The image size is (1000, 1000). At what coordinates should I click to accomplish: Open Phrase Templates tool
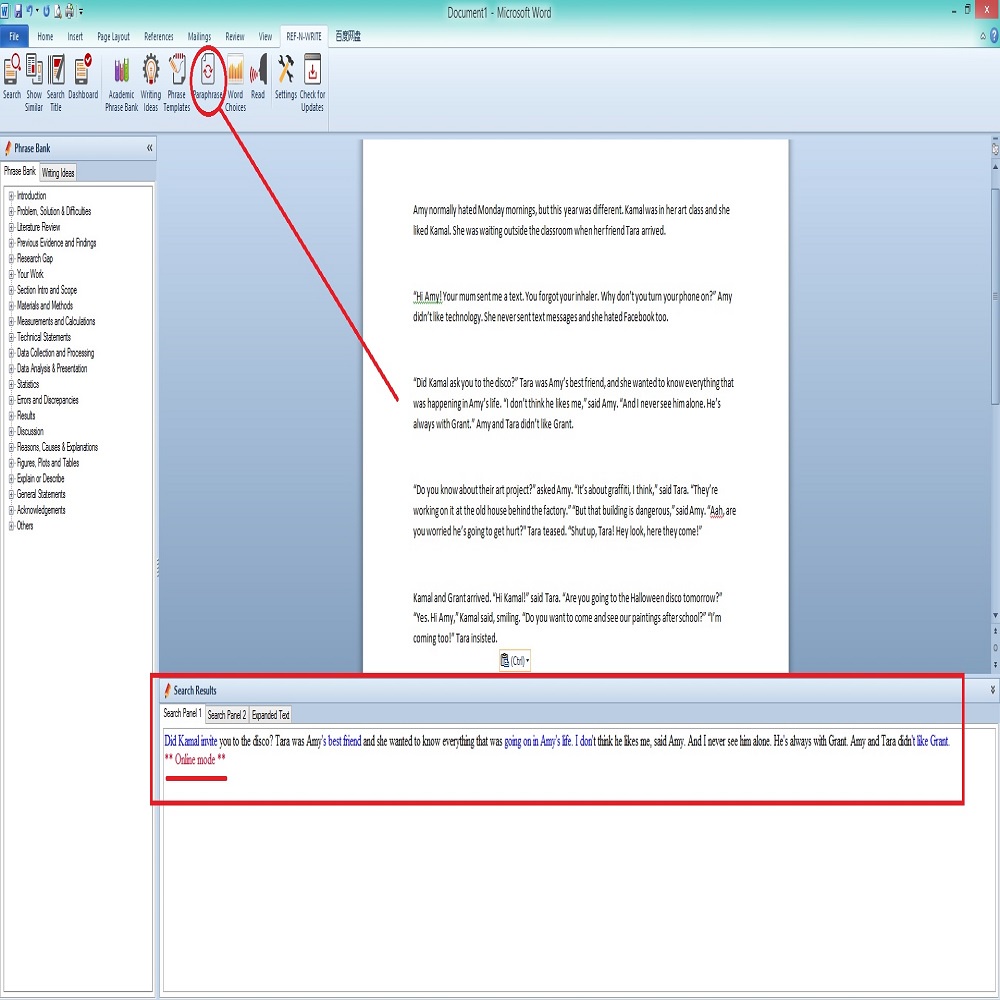pos(177,78)
